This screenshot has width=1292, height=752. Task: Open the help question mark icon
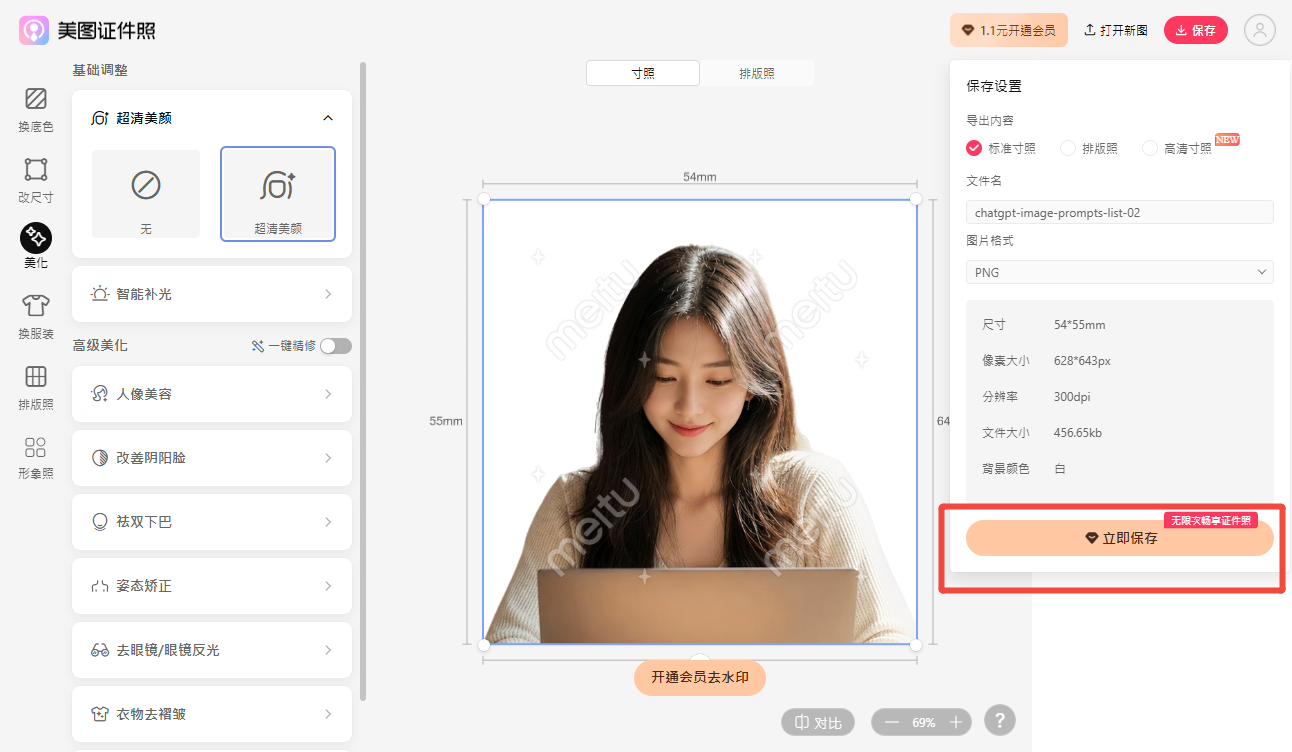click(x=1000, y=720)
